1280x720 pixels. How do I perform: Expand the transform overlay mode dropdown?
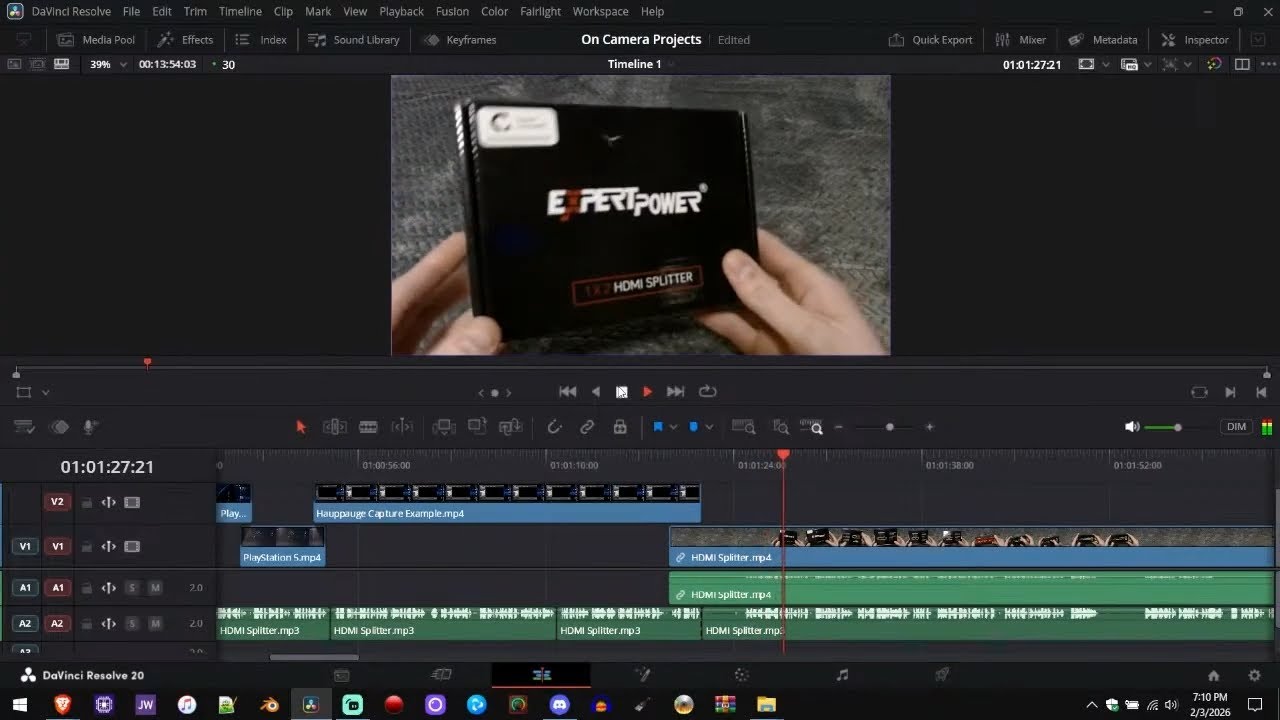[46, 393]
